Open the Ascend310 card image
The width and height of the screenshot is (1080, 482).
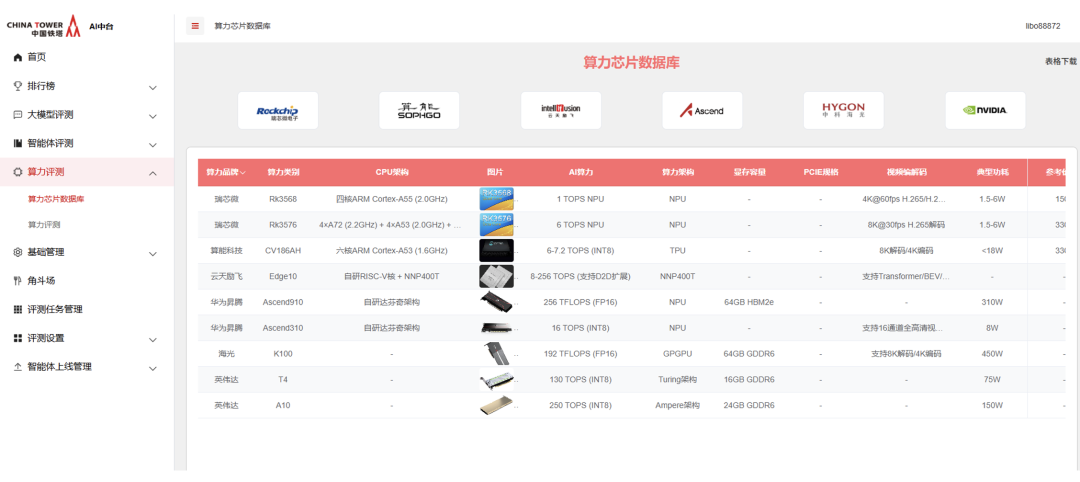(x=496, y=328)
